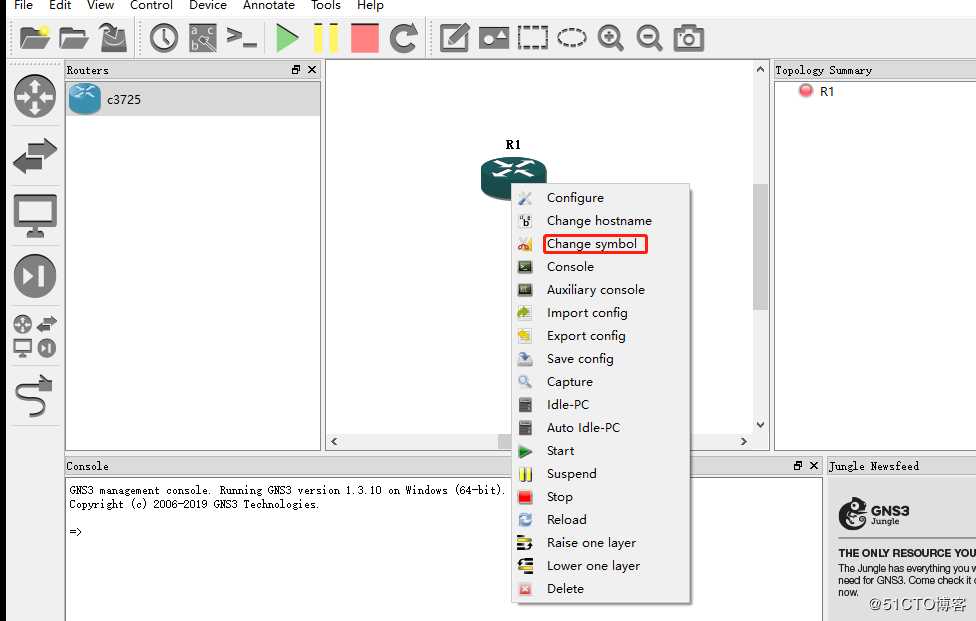
Task: Click the Insert picture toolbar icon
Action: point(494,38)
